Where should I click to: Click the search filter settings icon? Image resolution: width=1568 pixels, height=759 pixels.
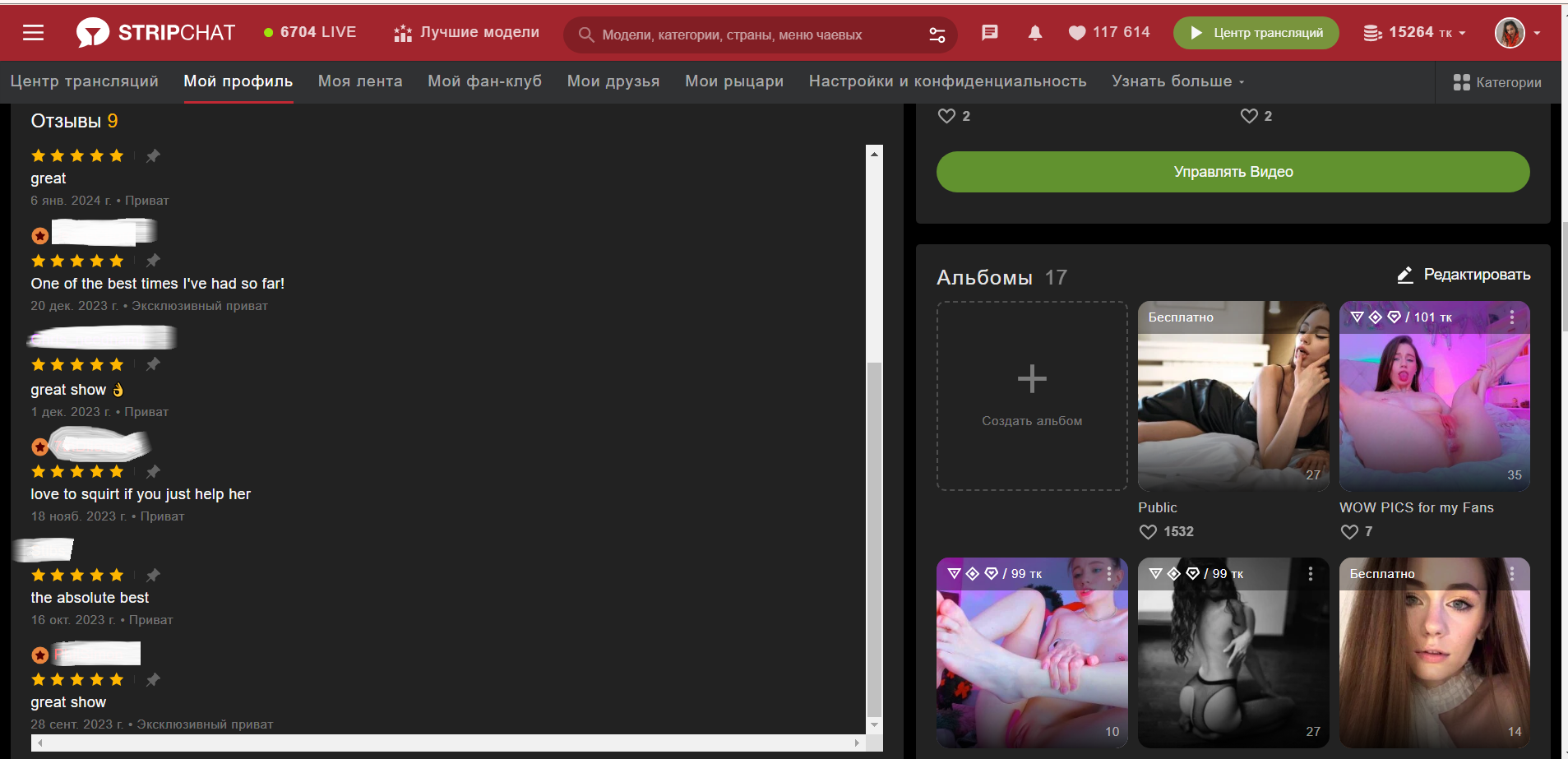click(x=937, y=35)
